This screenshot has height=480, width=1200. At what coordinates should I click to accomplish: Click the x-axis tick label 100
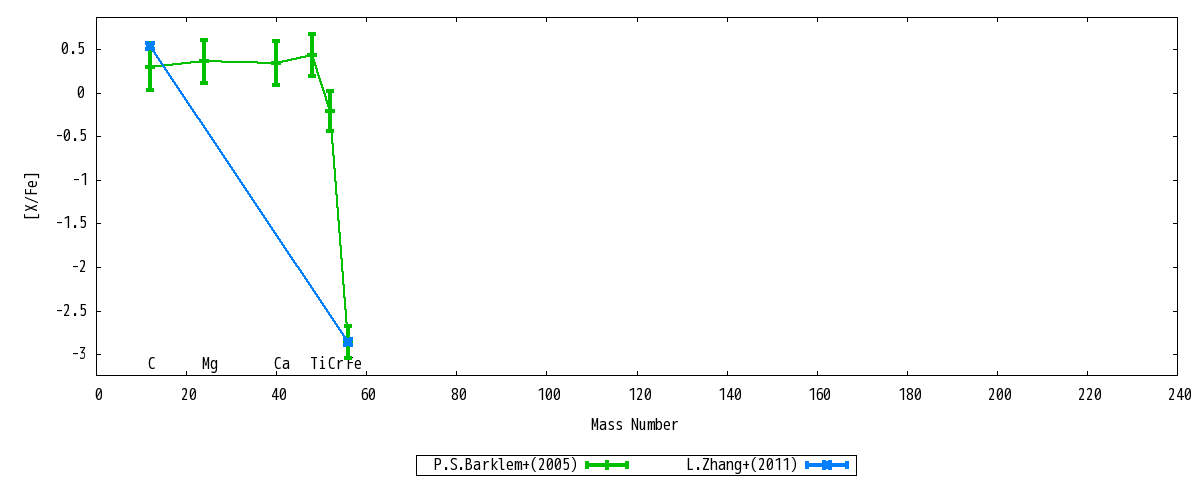click(548, 395)
